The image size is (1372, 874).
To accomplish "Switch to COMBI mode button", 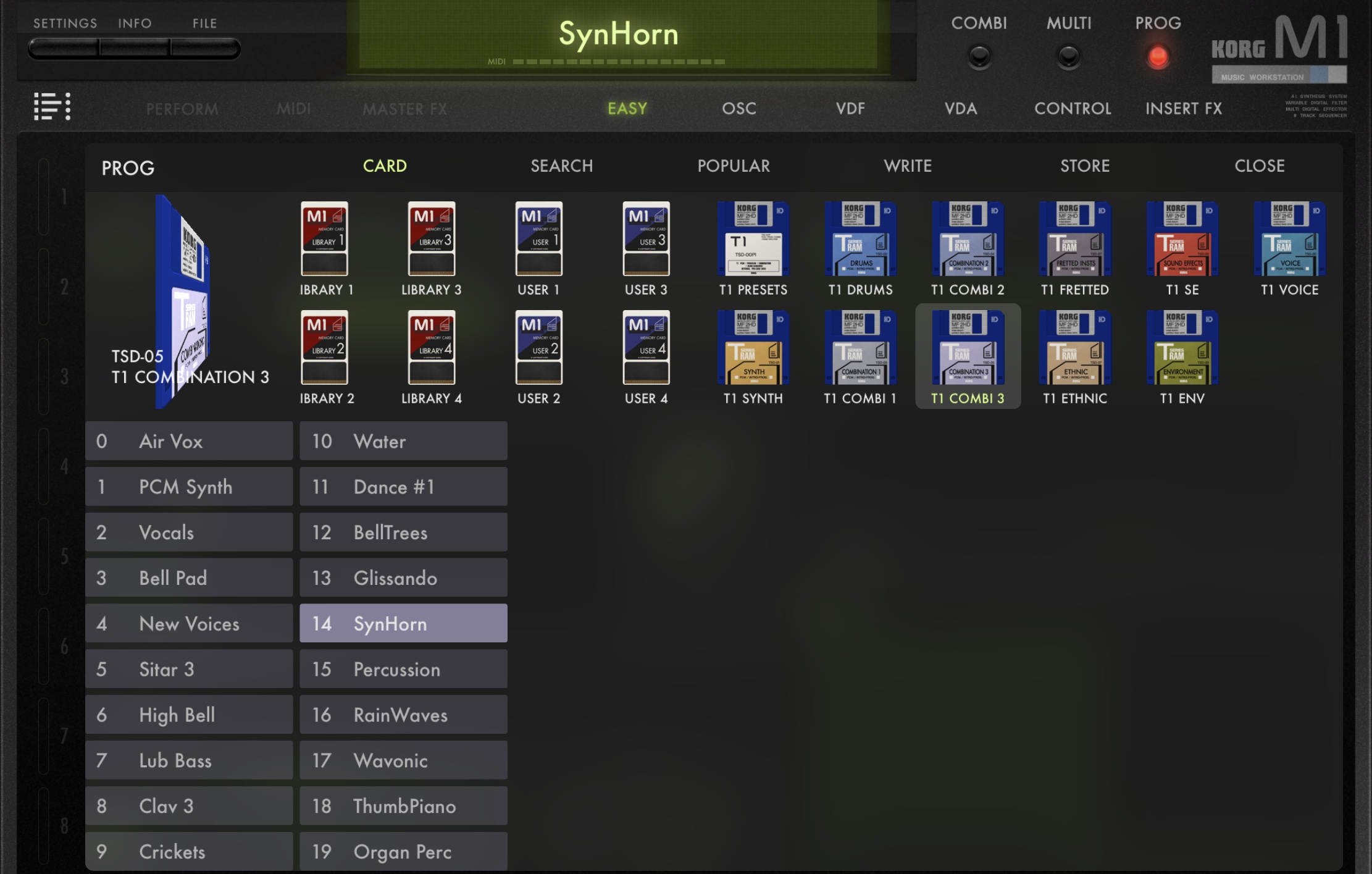I will point(979,57).
